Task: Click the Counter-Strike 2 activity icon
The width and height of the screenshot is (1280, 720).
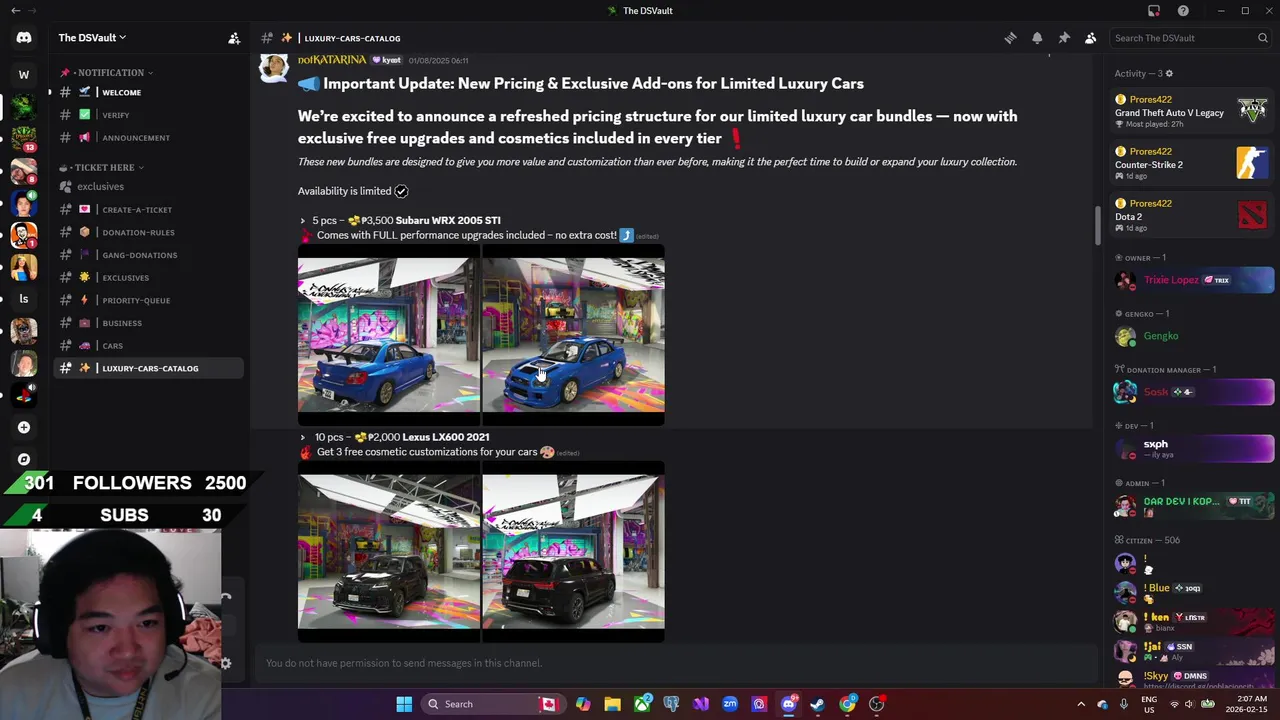Action: coord(1252,162)
